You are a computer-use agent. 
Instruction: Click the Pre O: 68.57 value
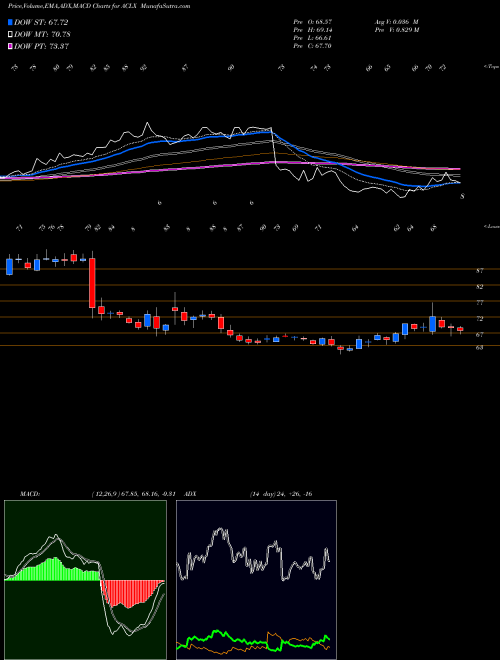pyautogui.click(x=313, y=21)
